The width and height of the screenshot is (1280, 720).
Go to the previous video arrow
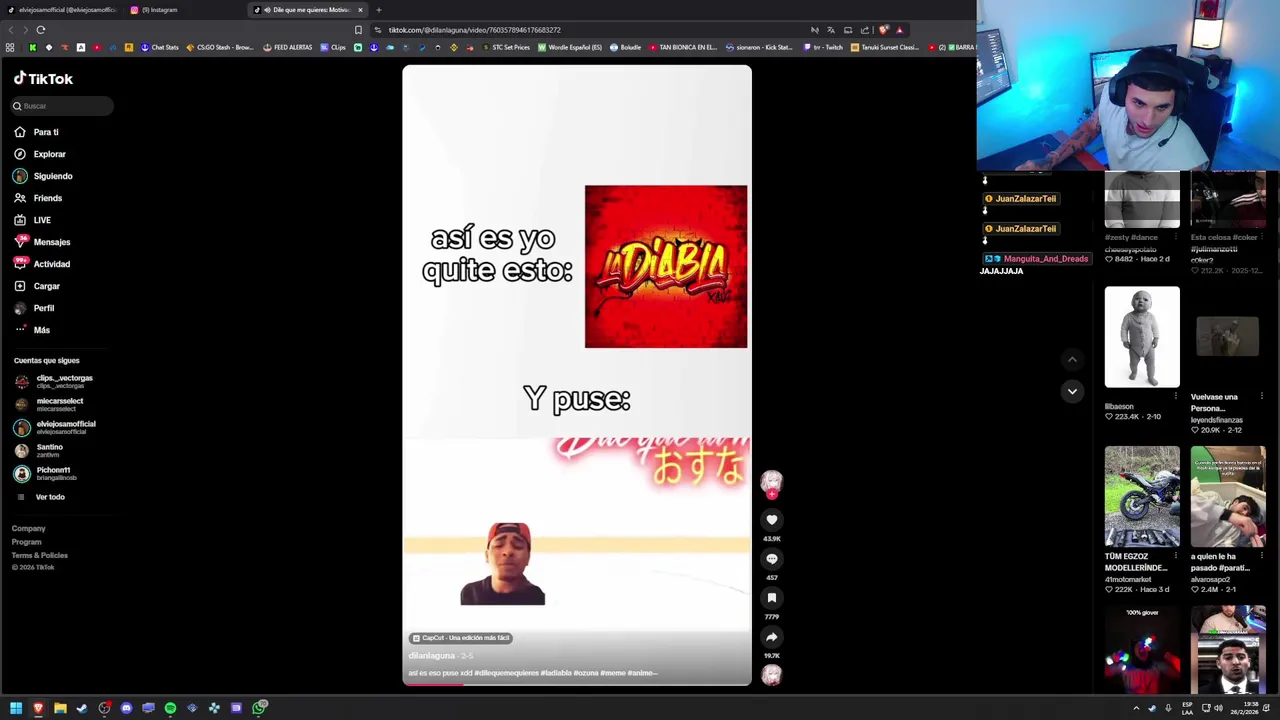[x=1072, y=360]
